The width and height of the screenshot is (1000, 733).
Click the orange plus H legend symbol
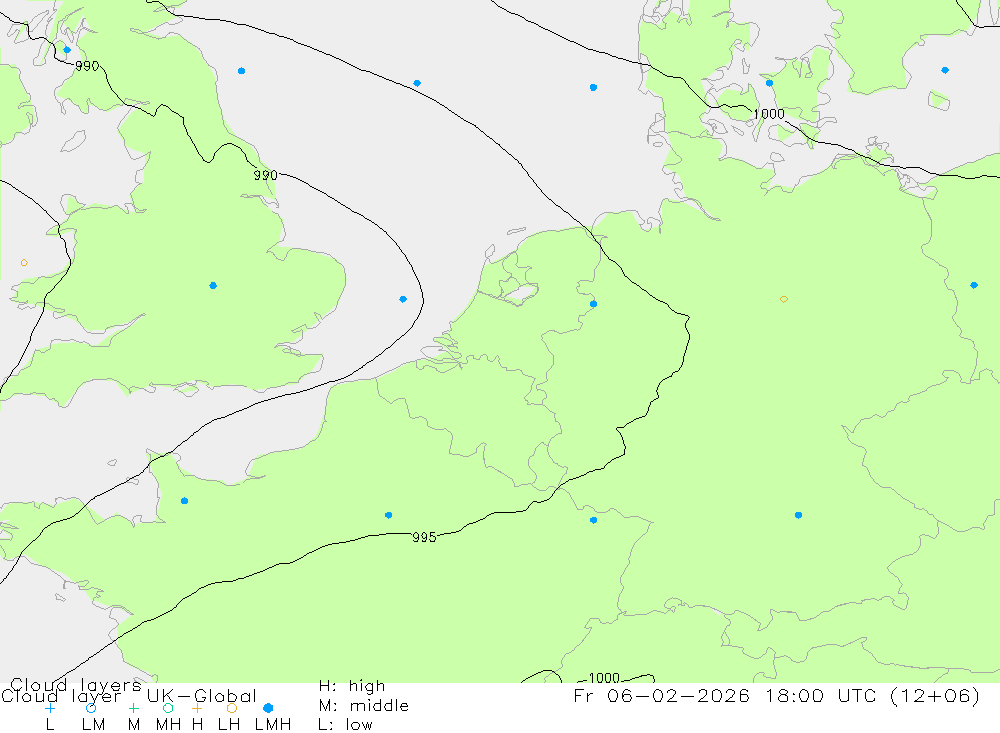[197, 708]
